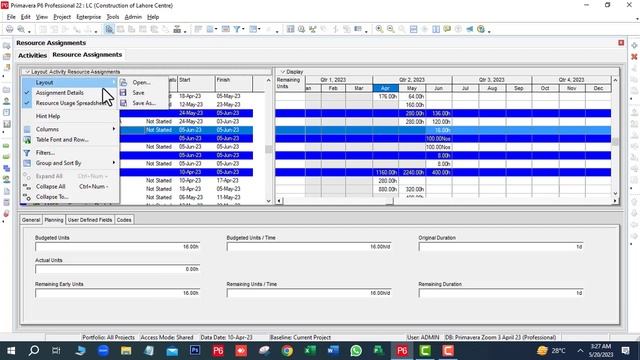Click the Columns icon in context menu
This screenshot has height=360, width=640.
pos(27,129)
